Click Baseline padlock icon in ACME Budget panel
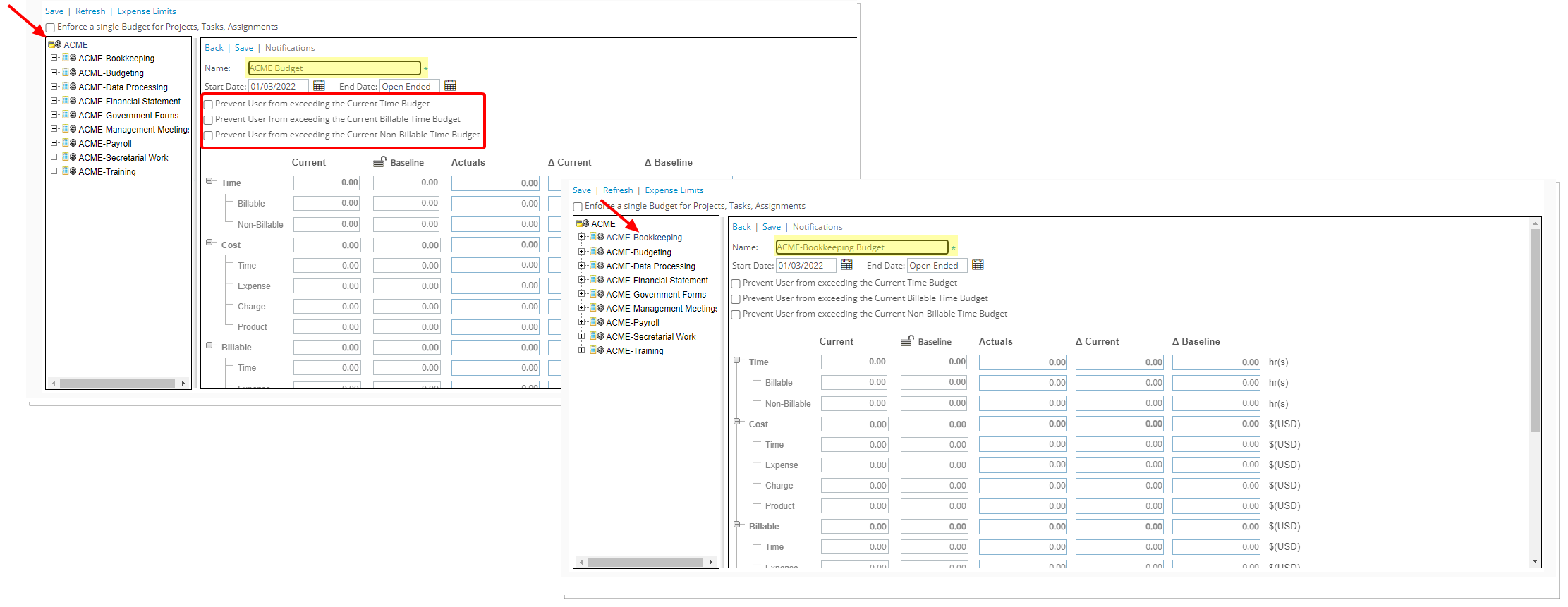1568x607 pixels. pyautogui.click(x=379, y=161)
